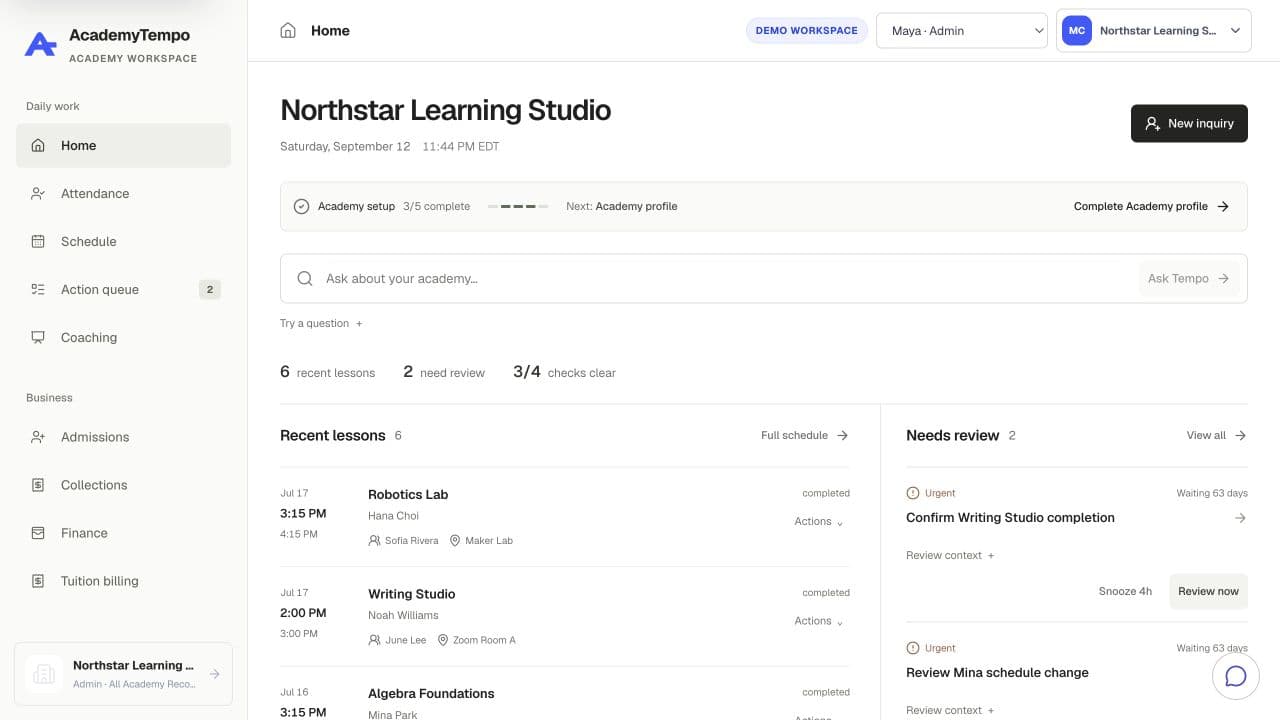Click the MC avatar badge
Image resolution: width=1280 pixels, height=720 pixels.
point(1077,31)
